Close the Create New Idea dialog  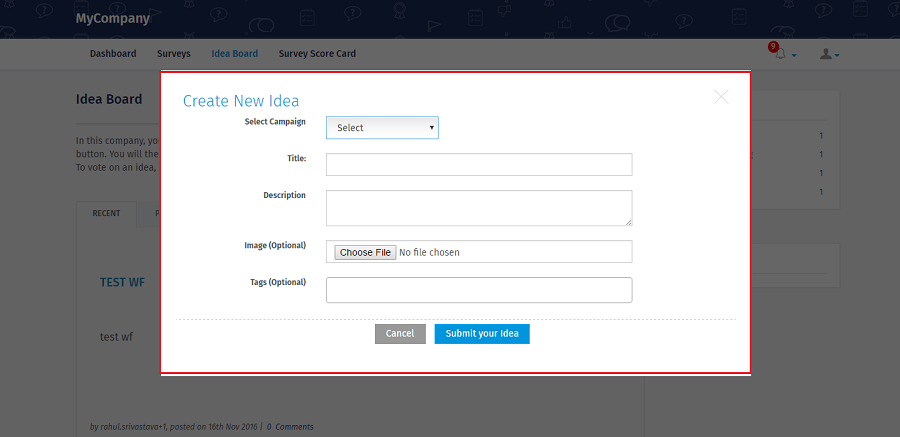721,97
